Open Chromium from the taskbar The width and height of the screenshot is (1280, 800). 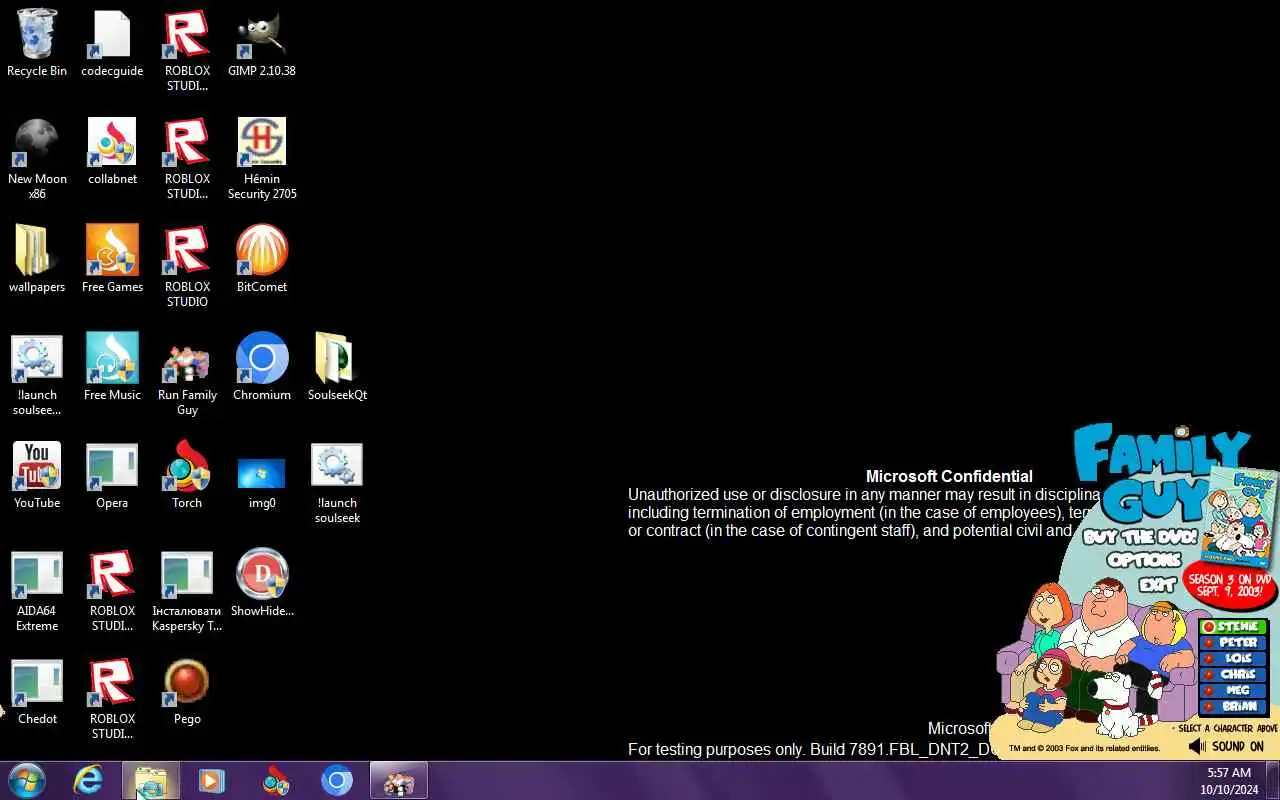point(337,780)
